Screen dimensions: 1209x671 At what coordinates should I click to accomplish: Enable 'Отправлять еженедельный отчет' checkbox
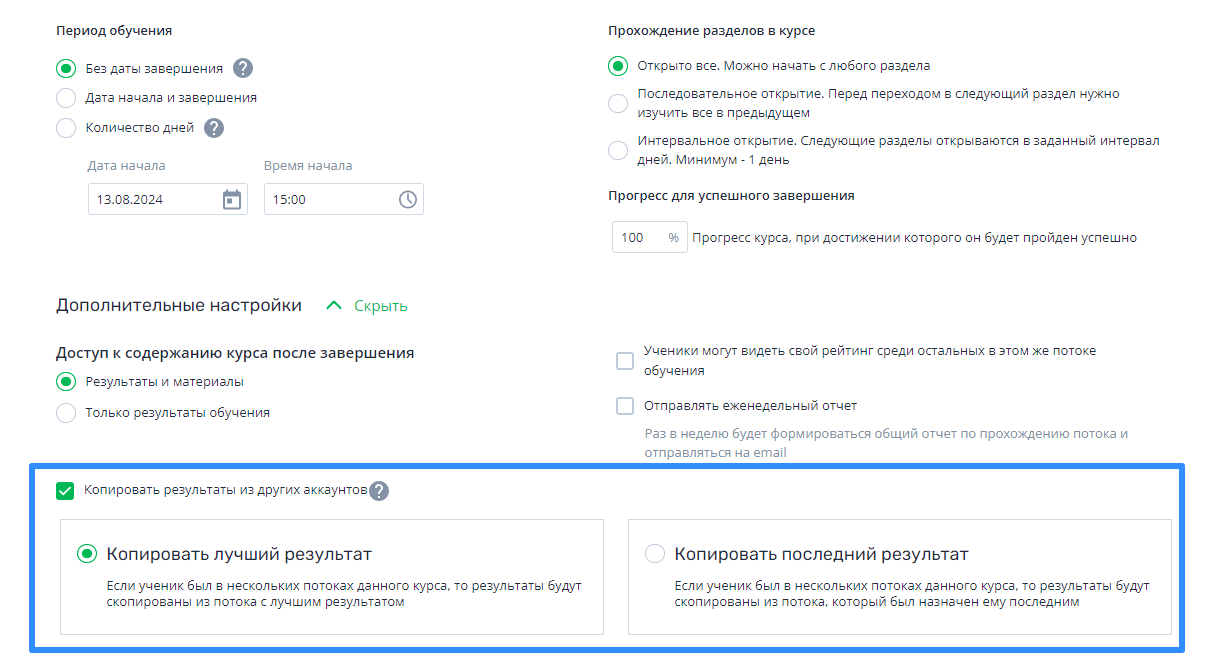pos(625,406)
